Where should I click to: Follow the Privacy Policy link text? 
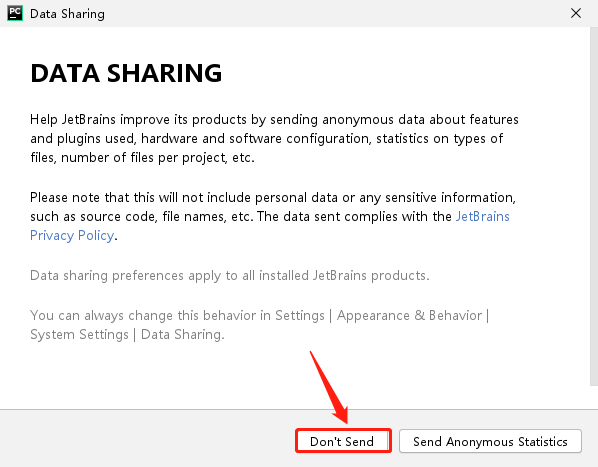72,236
